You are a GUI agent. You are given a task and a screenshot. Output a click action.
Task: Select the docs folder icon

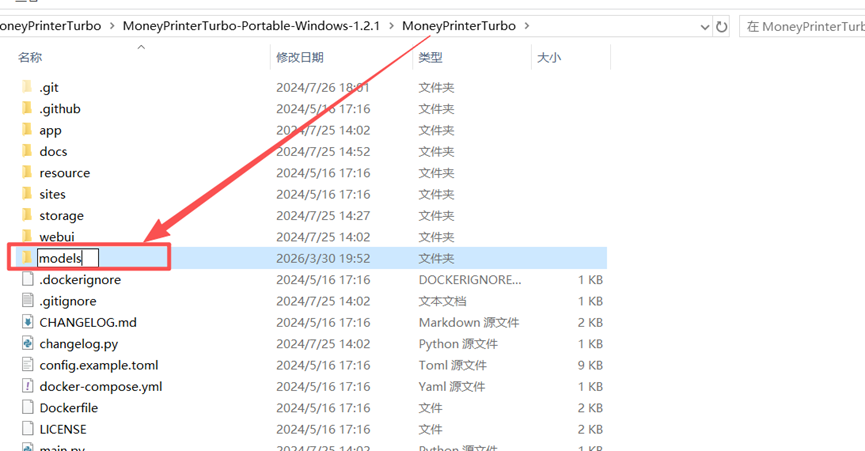(27, 151)
